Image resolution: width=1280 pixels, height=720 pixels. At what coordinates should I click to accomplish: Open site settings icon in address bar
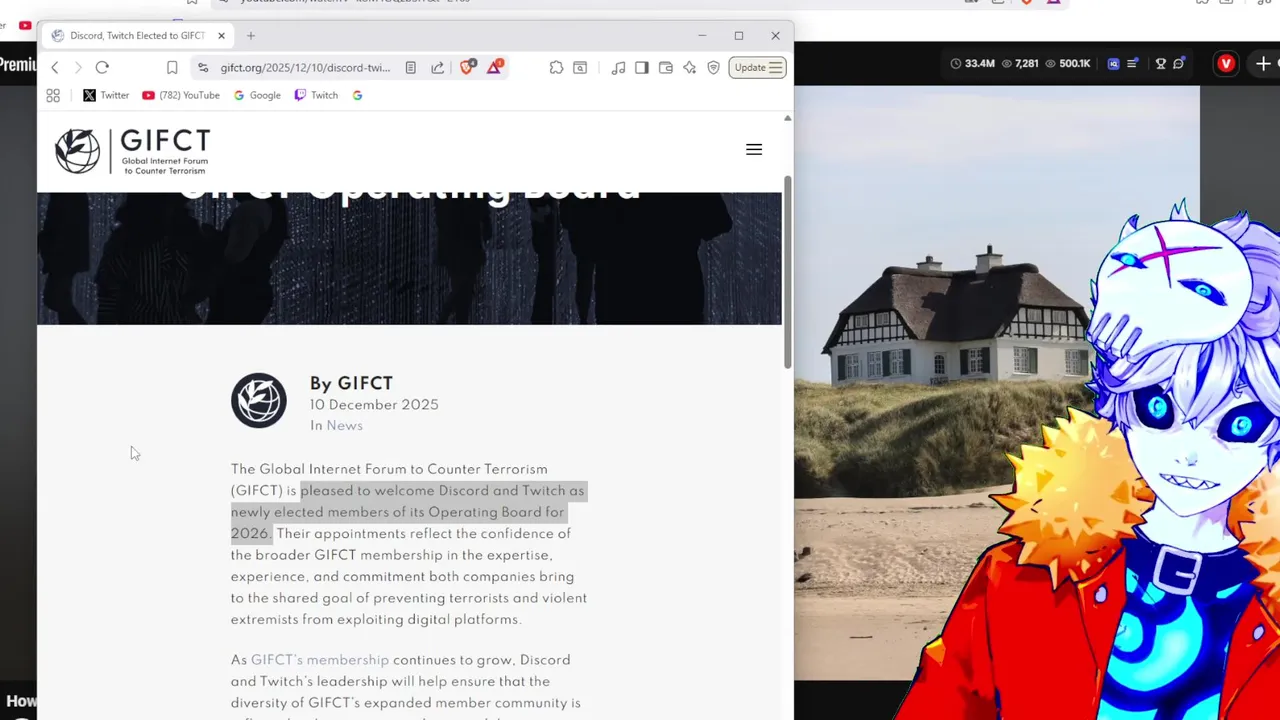click(203, 67)
